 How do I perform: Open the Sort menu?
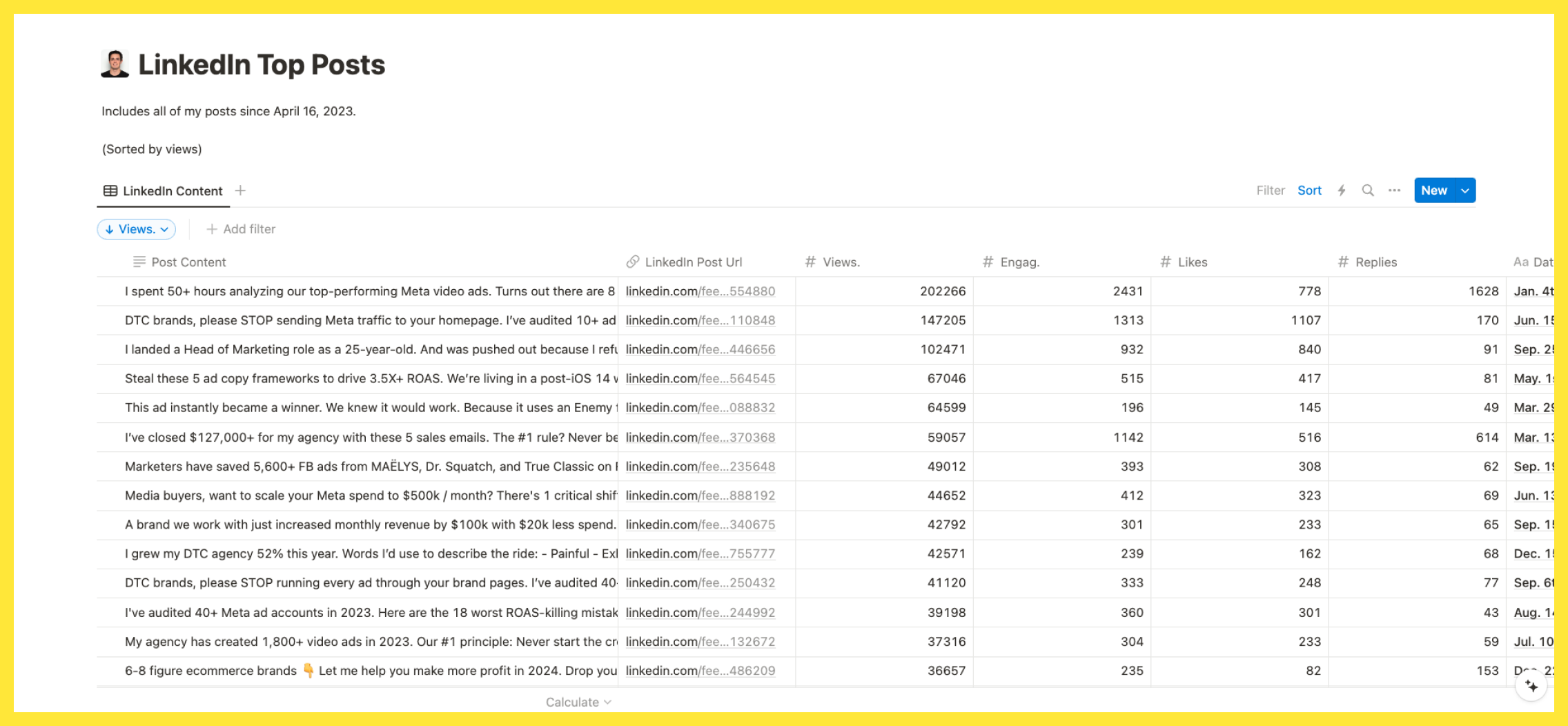click(1309, 190)
